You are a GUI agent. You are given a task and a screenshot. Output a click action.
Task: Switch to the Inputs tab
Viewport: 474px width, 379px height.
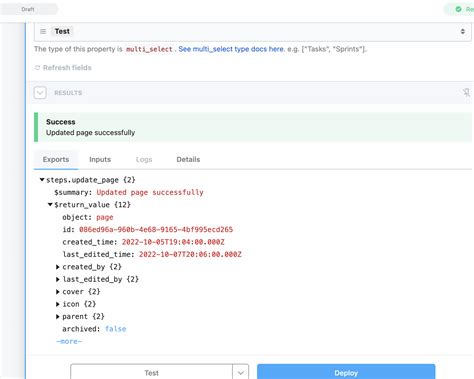coord(100,160)
